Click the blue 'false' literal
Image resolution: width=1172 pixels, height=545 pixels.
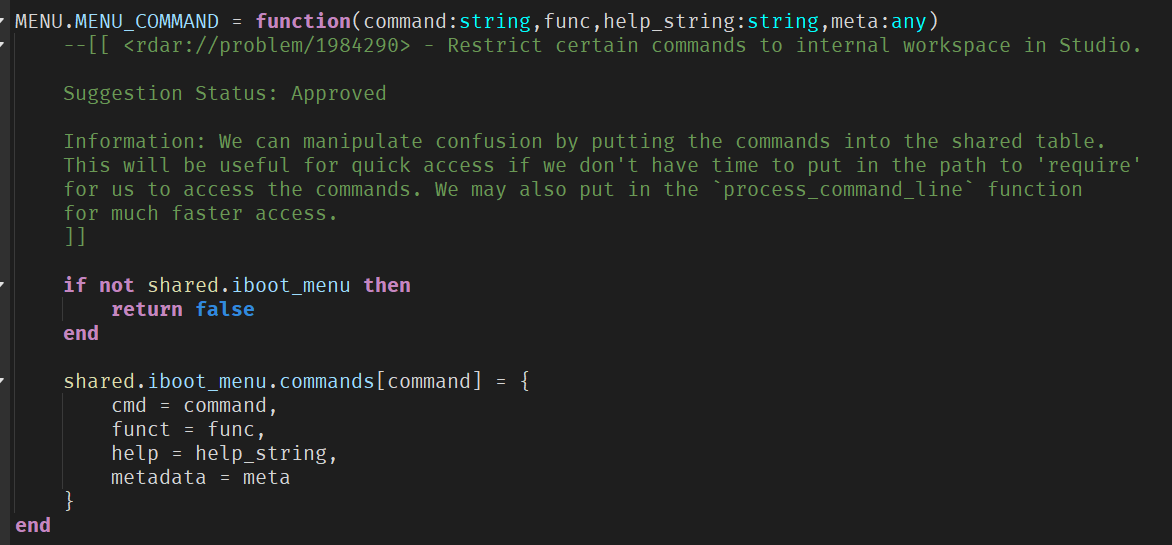(225, 309)
